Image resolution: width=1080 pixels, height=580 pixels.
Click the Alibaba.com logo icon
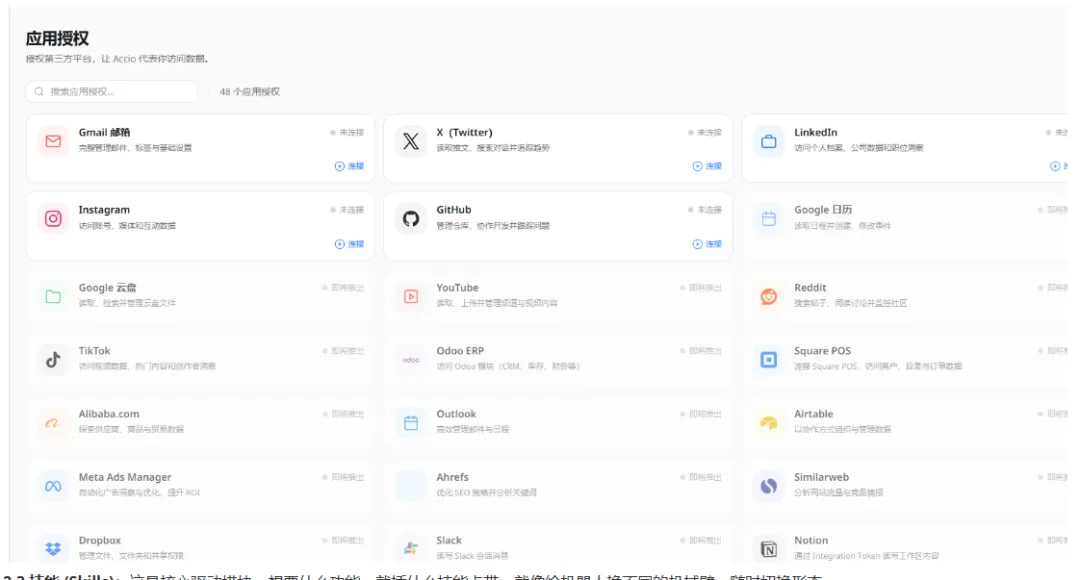(53, 423)
